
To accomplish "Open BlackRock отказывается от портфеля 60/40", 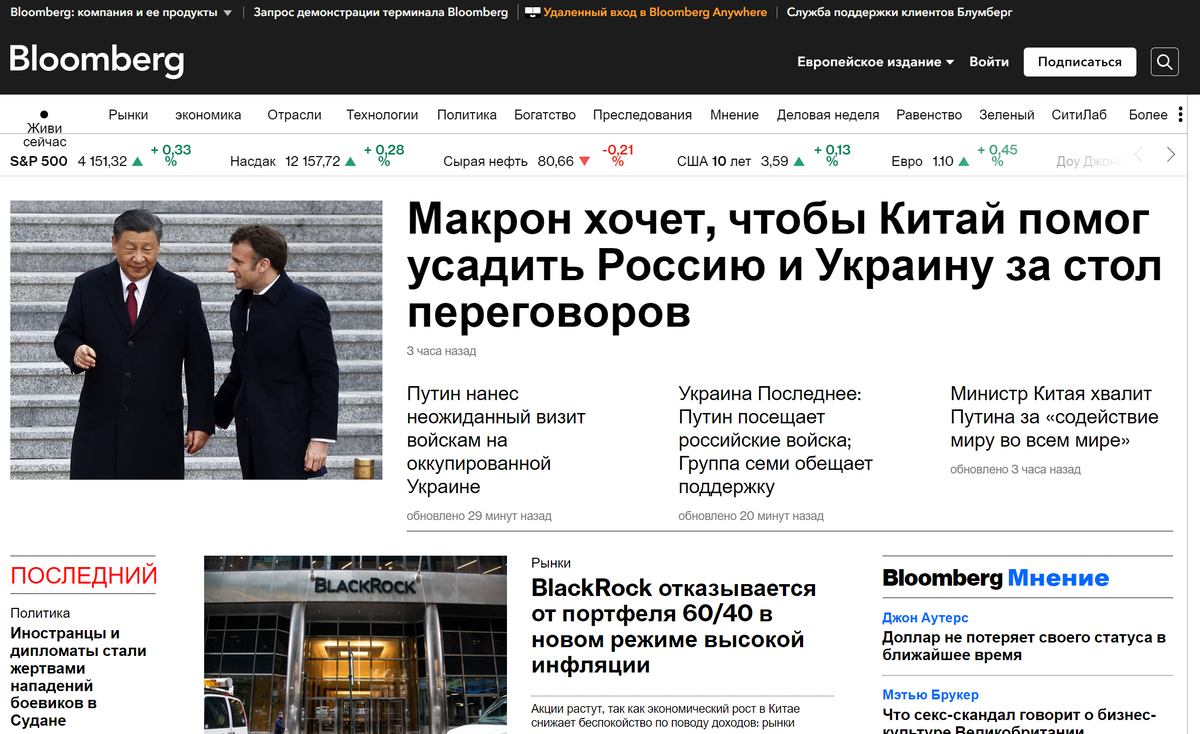I will pyautogui.click(x=674, y=627).
